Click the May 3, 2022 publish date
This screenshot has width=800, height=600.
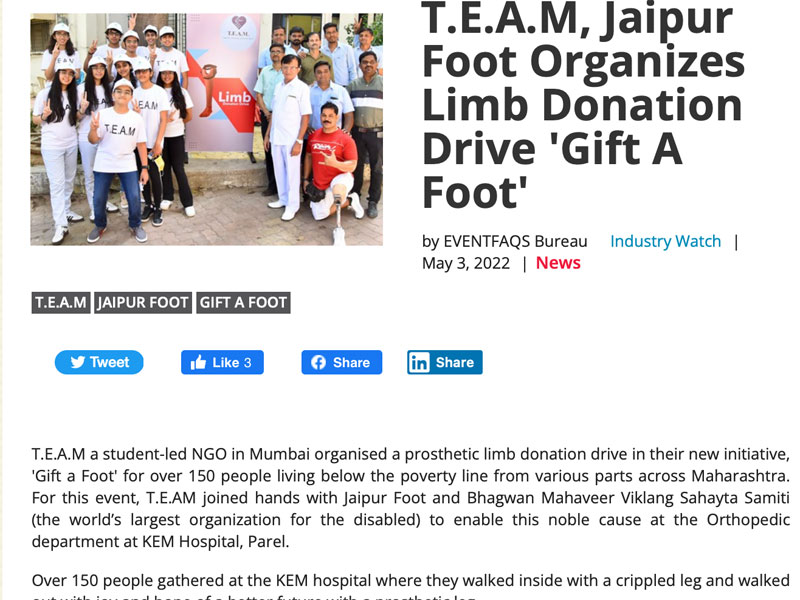click(x=466, y=263)
